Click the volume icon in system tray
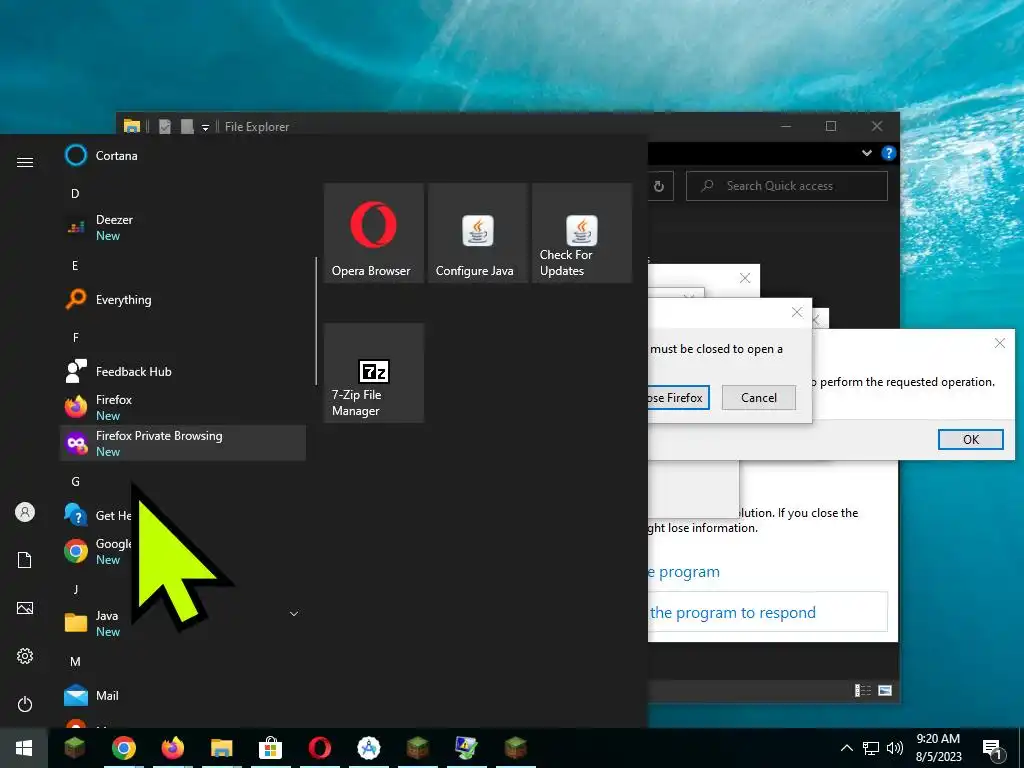 click(x=895, y=748)
